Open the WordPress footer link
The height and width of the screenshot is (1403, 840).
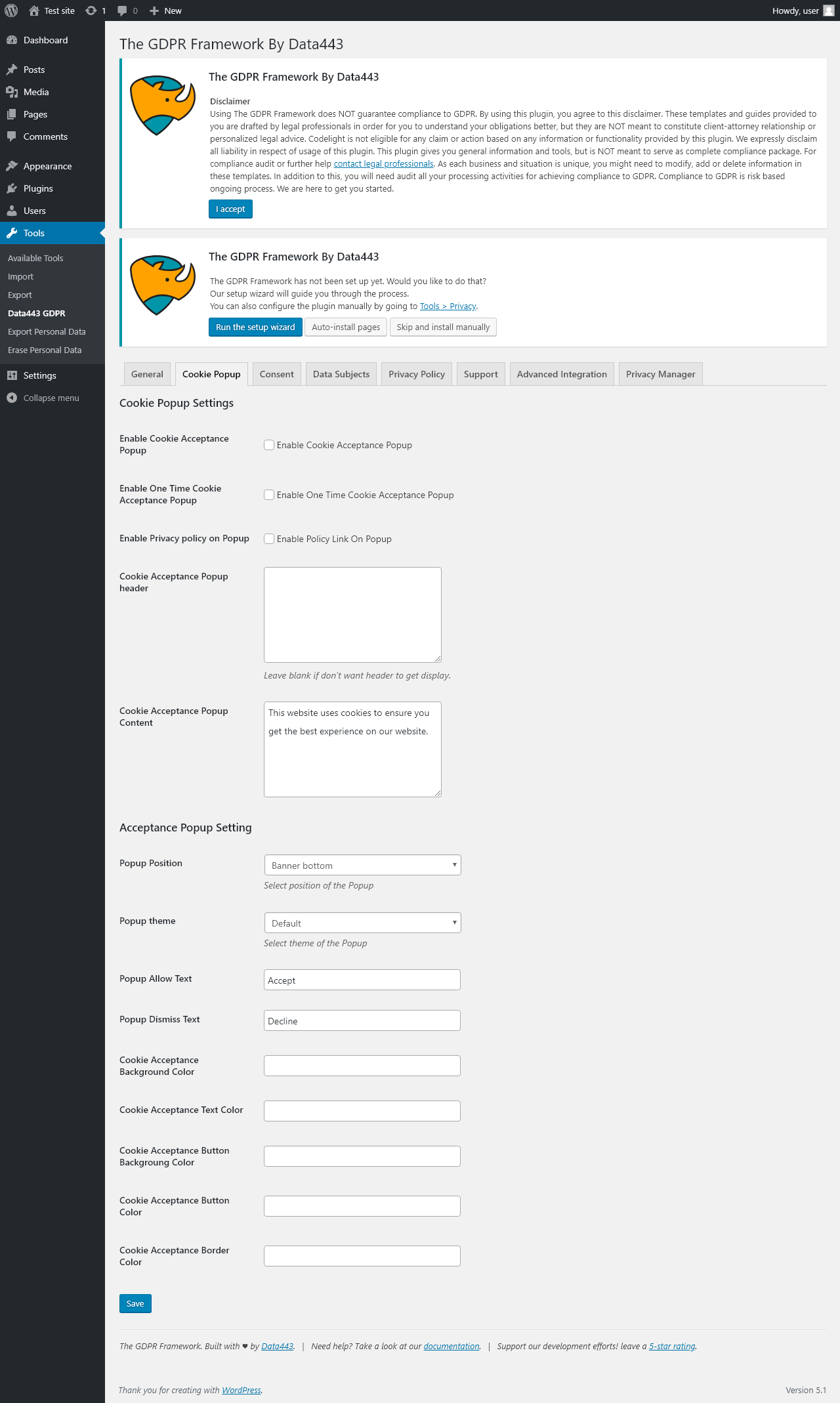tap(241, 1390)
